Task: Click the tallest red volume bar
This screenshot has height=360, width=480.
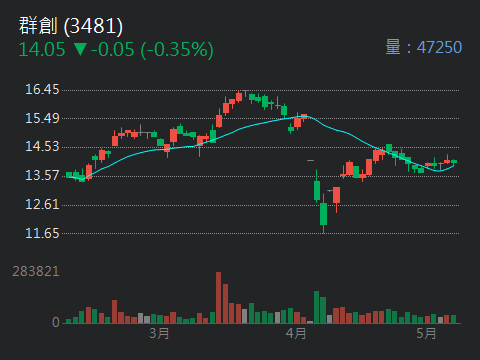Action: [219, 298]
